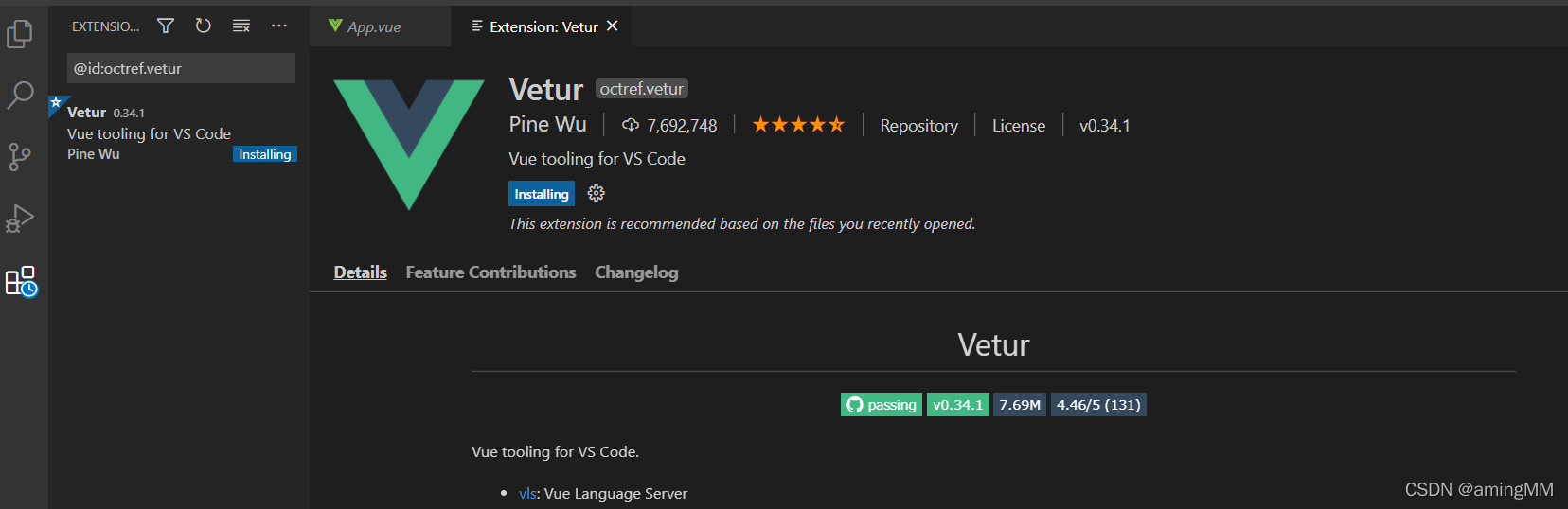Viewport: 1568px width, 509px height.
Task: Click the 7.69M downloads badge
Action: coord(1020,405)
